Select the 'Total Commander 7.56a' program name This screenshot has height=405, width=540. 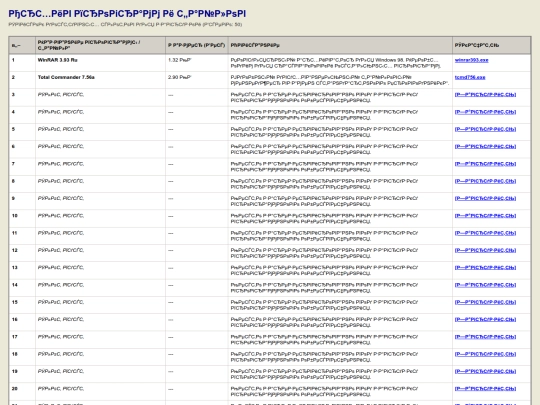point(66,77)
